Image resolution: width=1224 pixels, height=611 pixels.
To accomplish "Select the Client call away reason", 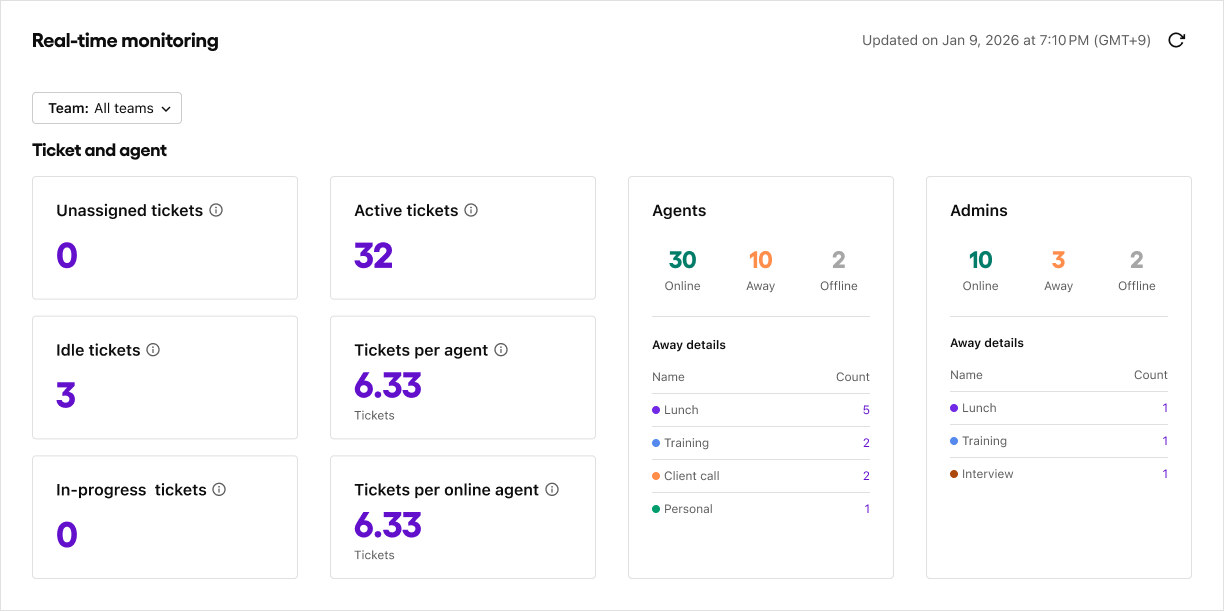I will (x=691, y=476).
